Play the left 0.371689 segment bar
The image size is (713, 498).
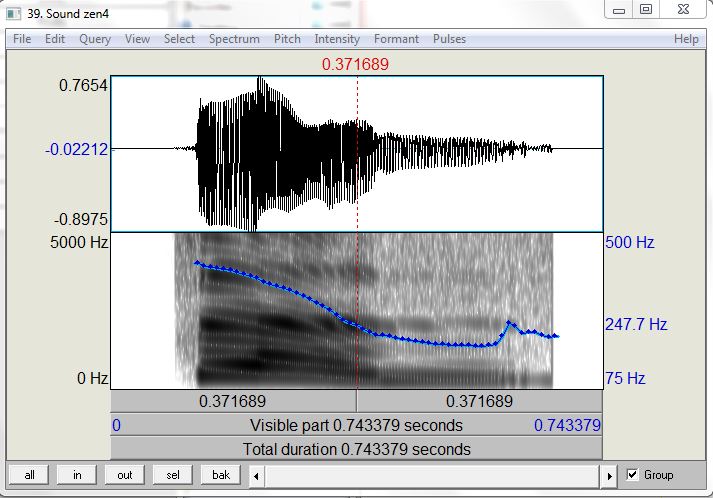(233, 401)
